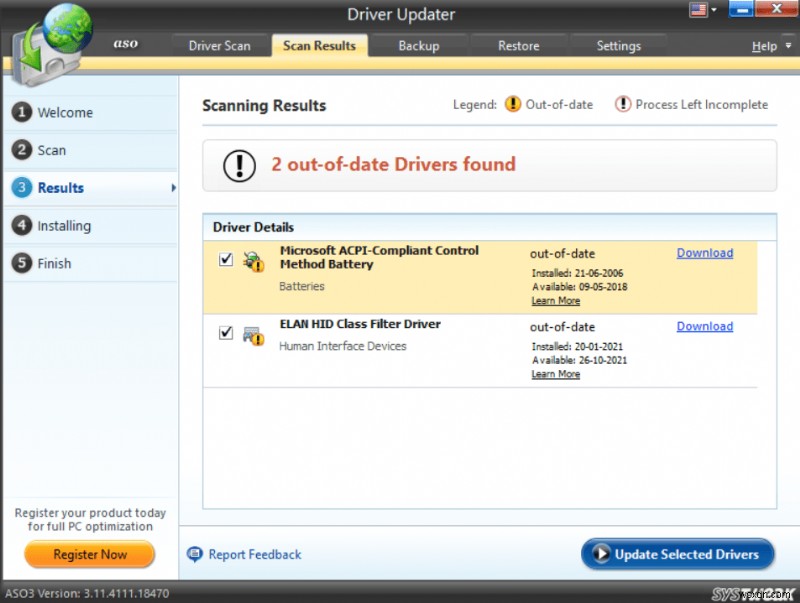Click the US flag language icon
Image resolution: width=800 pixels, height=603 pixels.
(x=698, y=10)
